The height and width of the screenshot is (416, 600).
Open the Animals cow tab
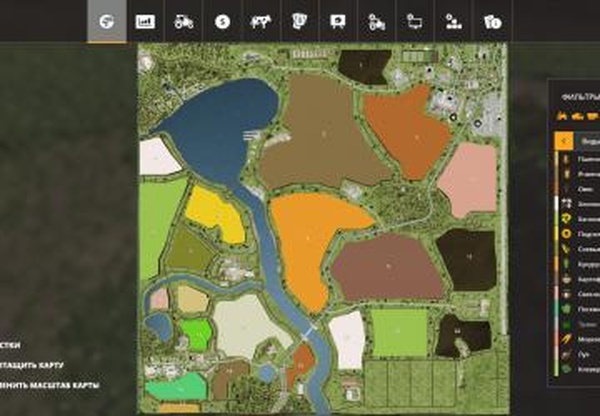pos(261,22)
